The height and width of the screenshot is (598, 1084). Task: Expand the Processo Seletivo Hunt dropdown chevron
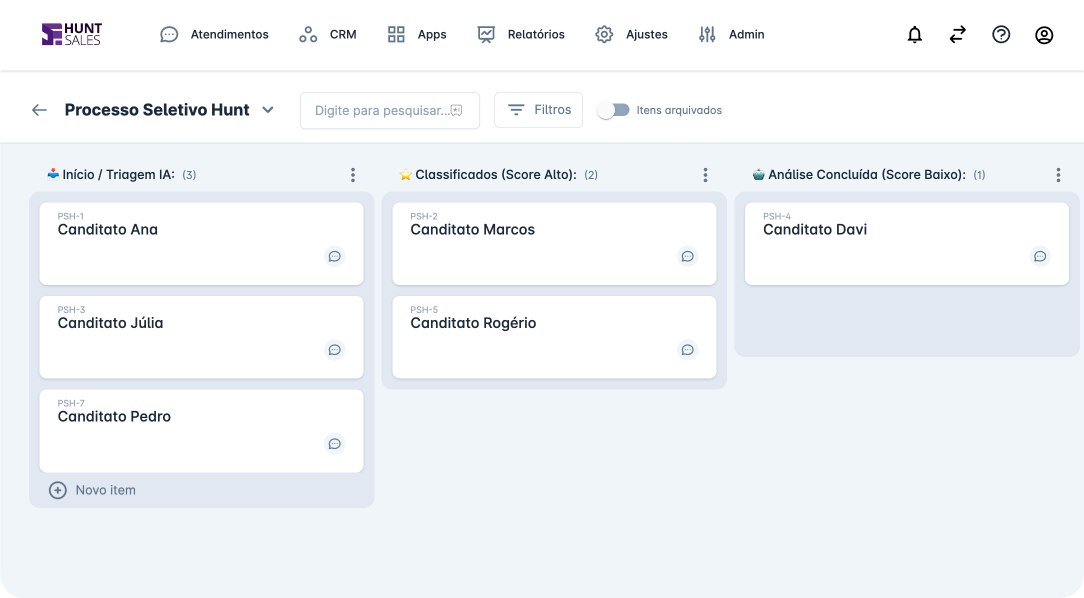pyautogui.click(x=267, y=110)
